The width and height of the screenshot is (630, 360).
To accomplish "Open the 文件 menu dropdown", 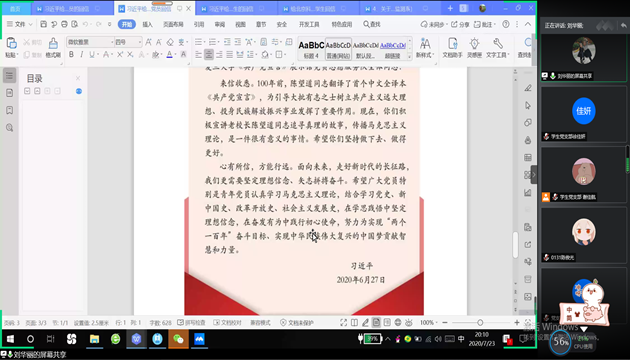I will (19, 25).
